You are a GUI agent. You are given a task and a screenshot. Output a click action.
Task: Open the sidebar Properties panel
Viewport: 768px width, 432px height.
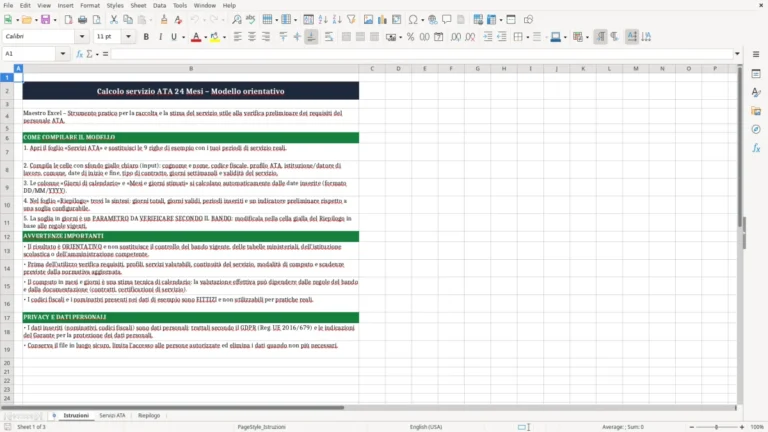756,73
